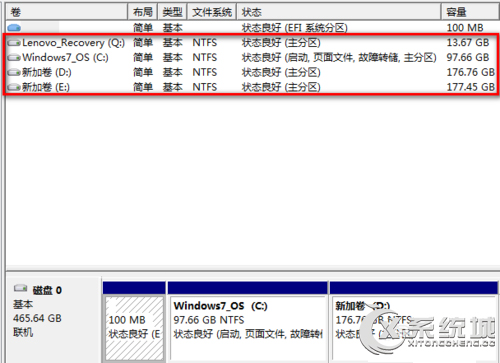The image size is (500, 363).
Task: Click the Lenovo_Recovery (Q:) drive icon
Action: point(14,43)
